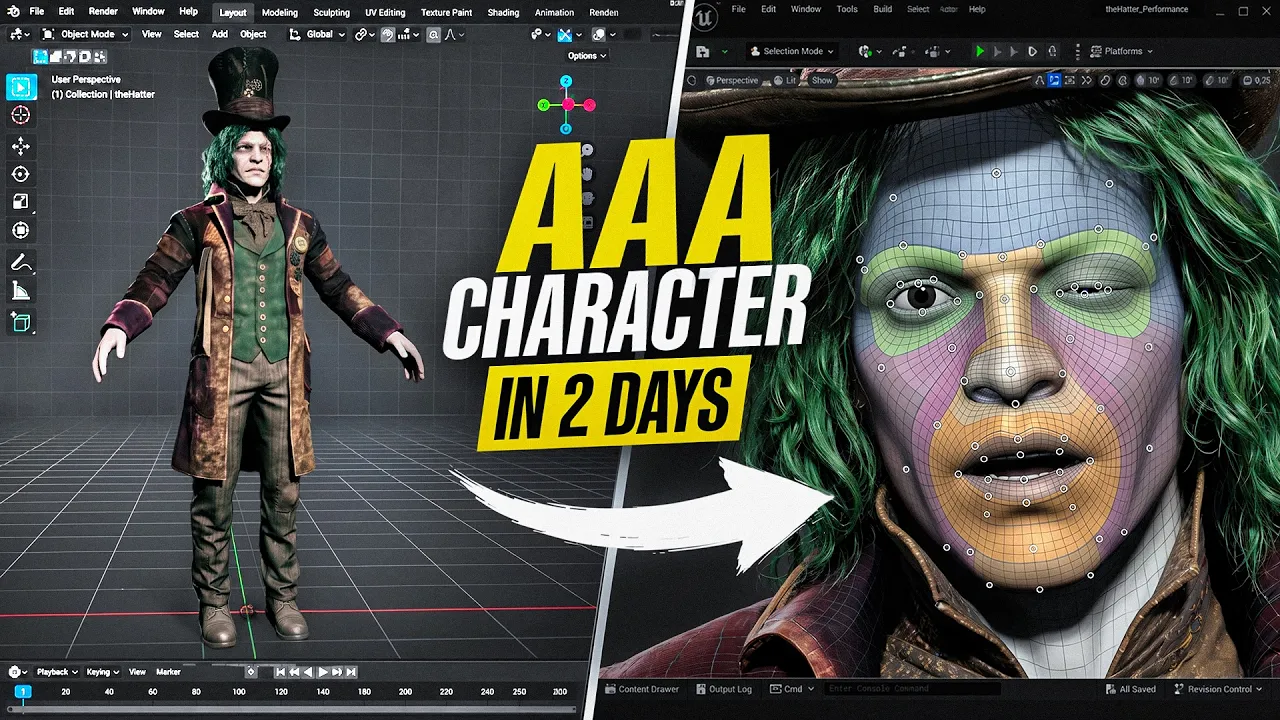Click the Unreal cinematics icon
Viewport: 1280px width, 720px height.
coord(933,51)
